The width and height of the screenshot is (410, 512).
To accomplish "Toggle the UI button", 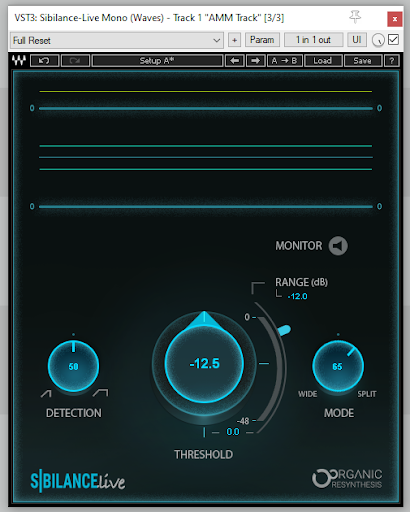I will 357,40.
